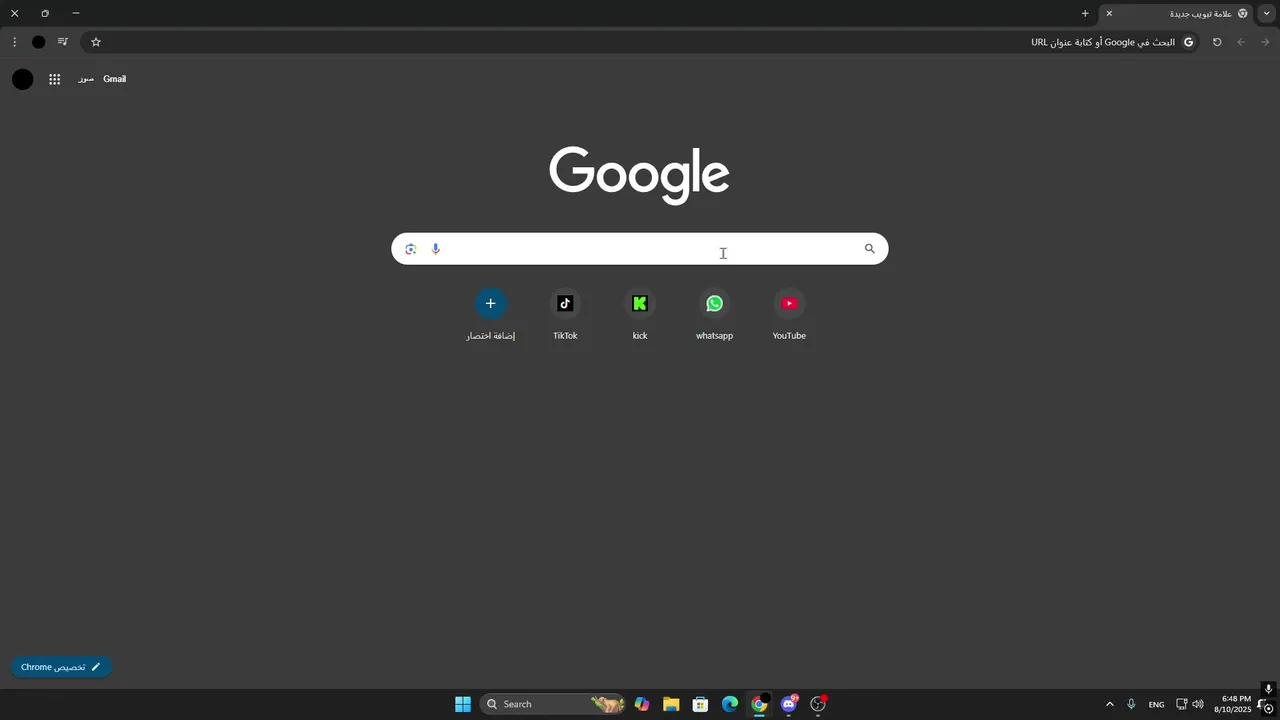The width and height of the screenshot is (1280, 720).
Task: Open the Windows Start menu
Action: tap(463, 704)
